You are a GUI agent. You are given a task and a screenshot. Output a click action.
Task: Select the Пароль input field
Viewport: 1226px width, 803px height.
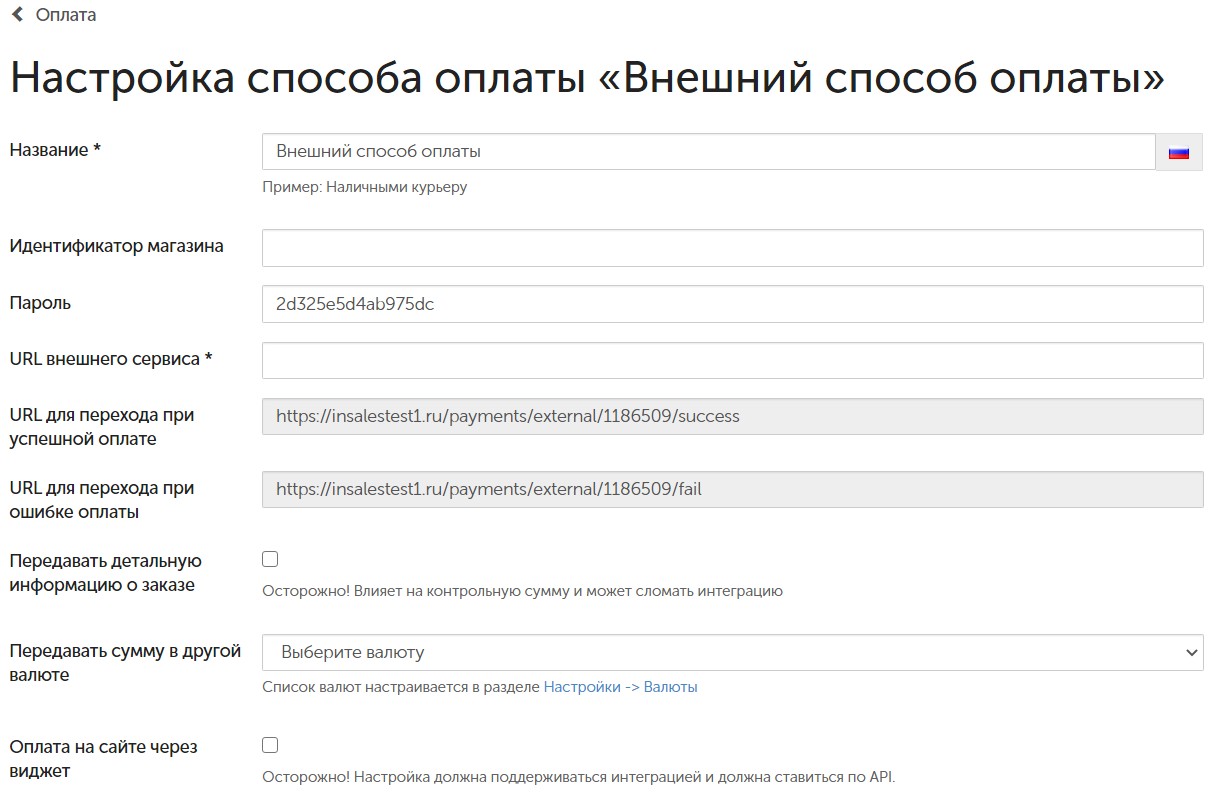732,304
